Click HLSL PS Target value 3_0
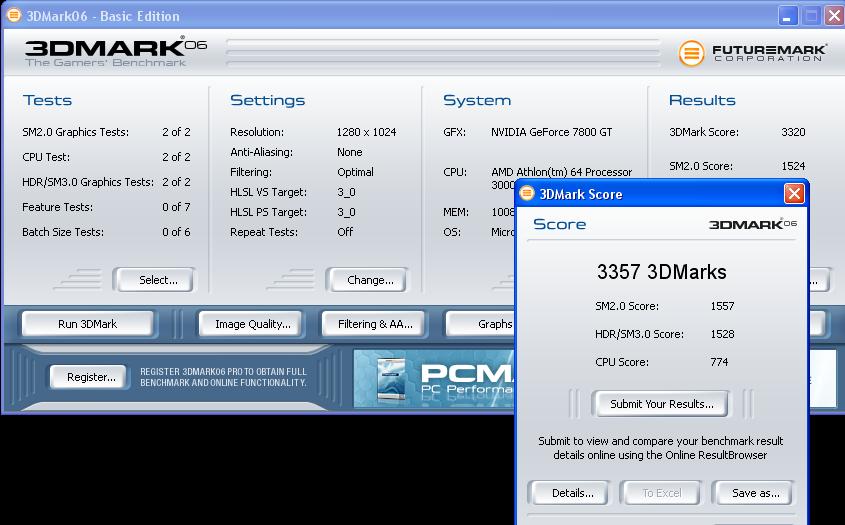Viewport: 845px width, 525px height. [345, 212]
